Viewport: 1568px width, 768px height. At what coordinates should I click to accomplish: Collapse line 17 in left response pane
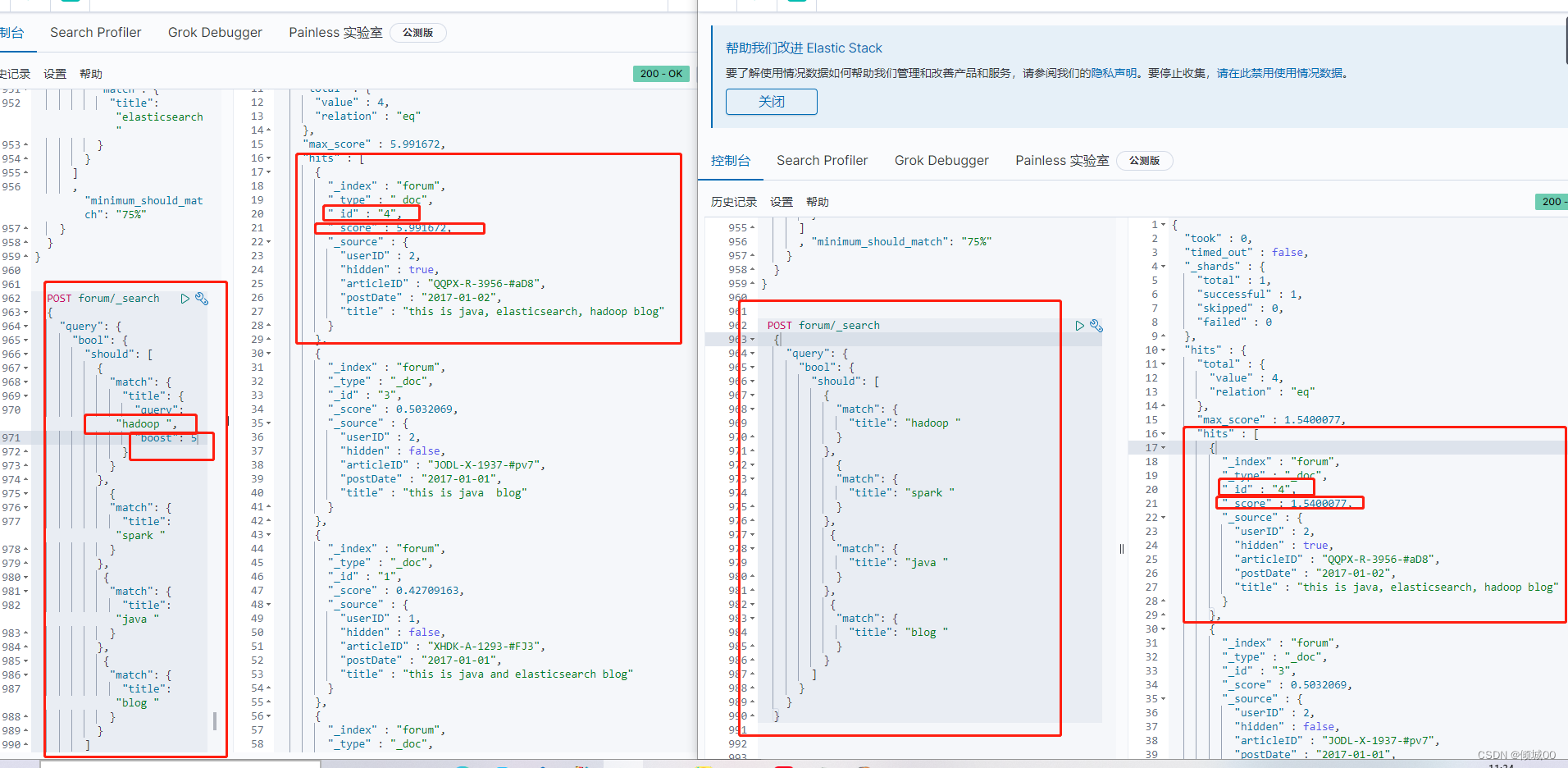click(269, 172)
